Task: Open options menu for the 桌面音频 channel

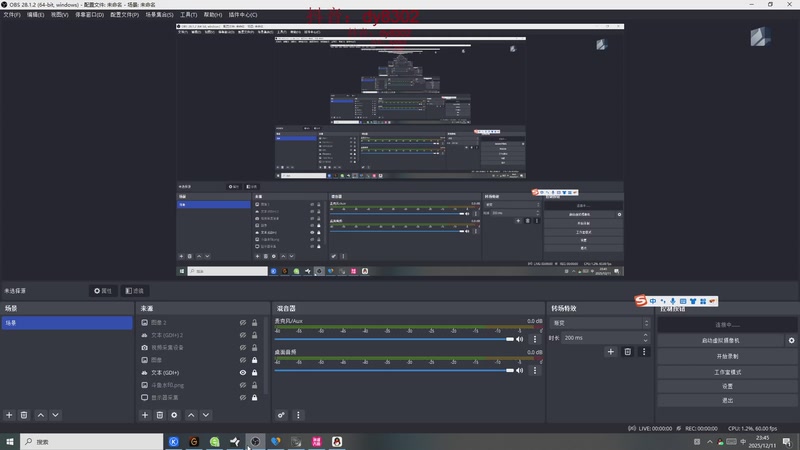Action: point(535,370)
